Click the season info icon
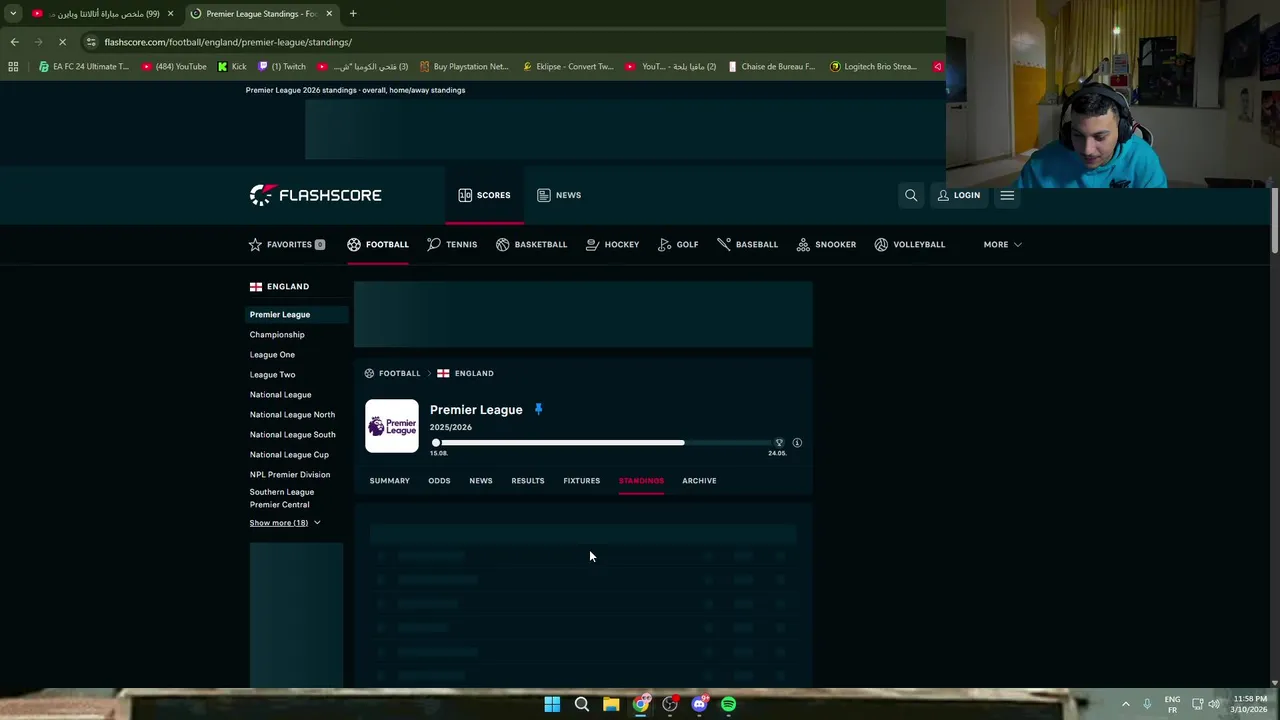Screen dimensions: 1280x720 [x=797, y=442]
